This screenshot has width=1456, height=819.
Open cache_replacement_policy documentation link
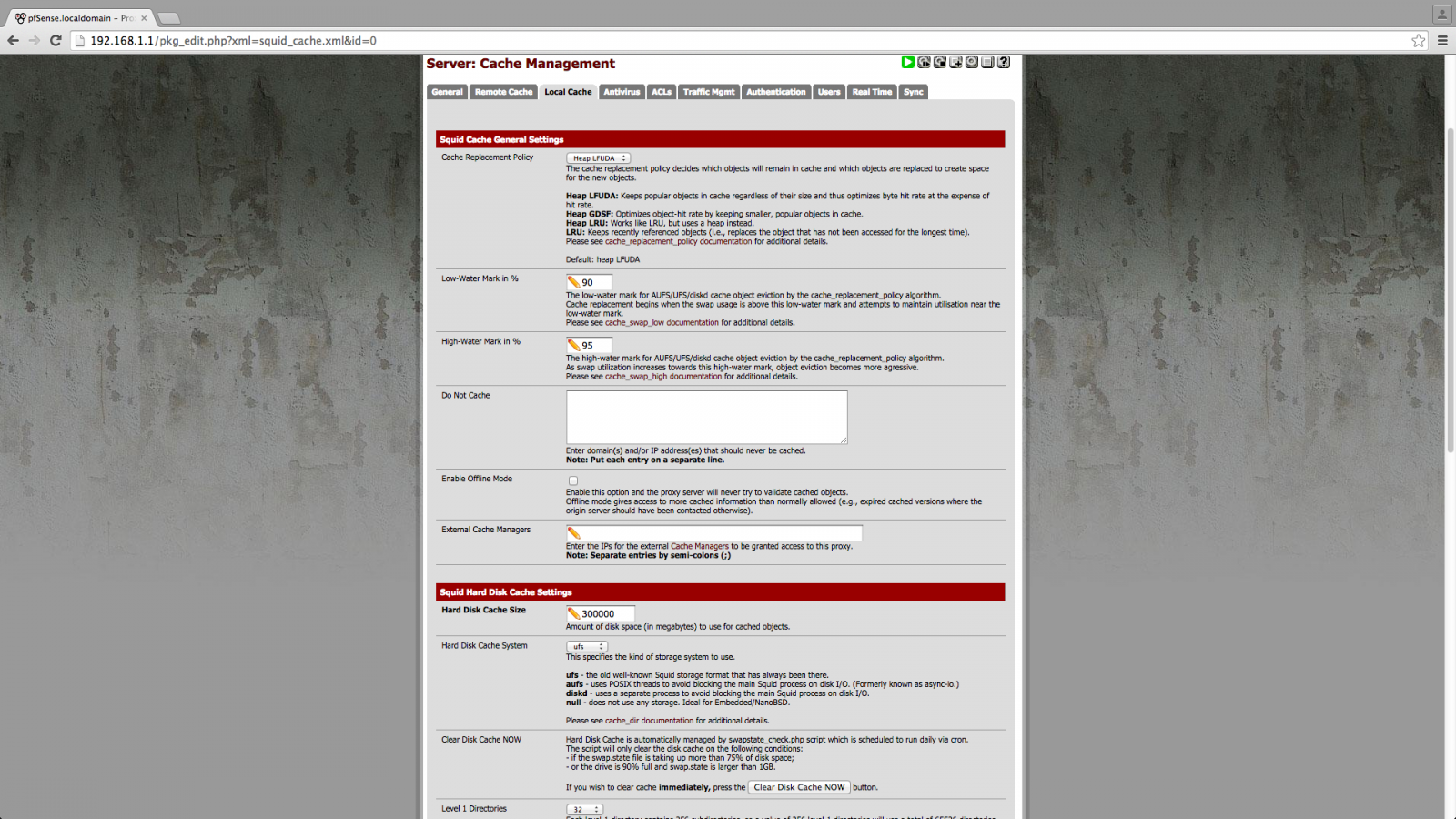(679, 242)
